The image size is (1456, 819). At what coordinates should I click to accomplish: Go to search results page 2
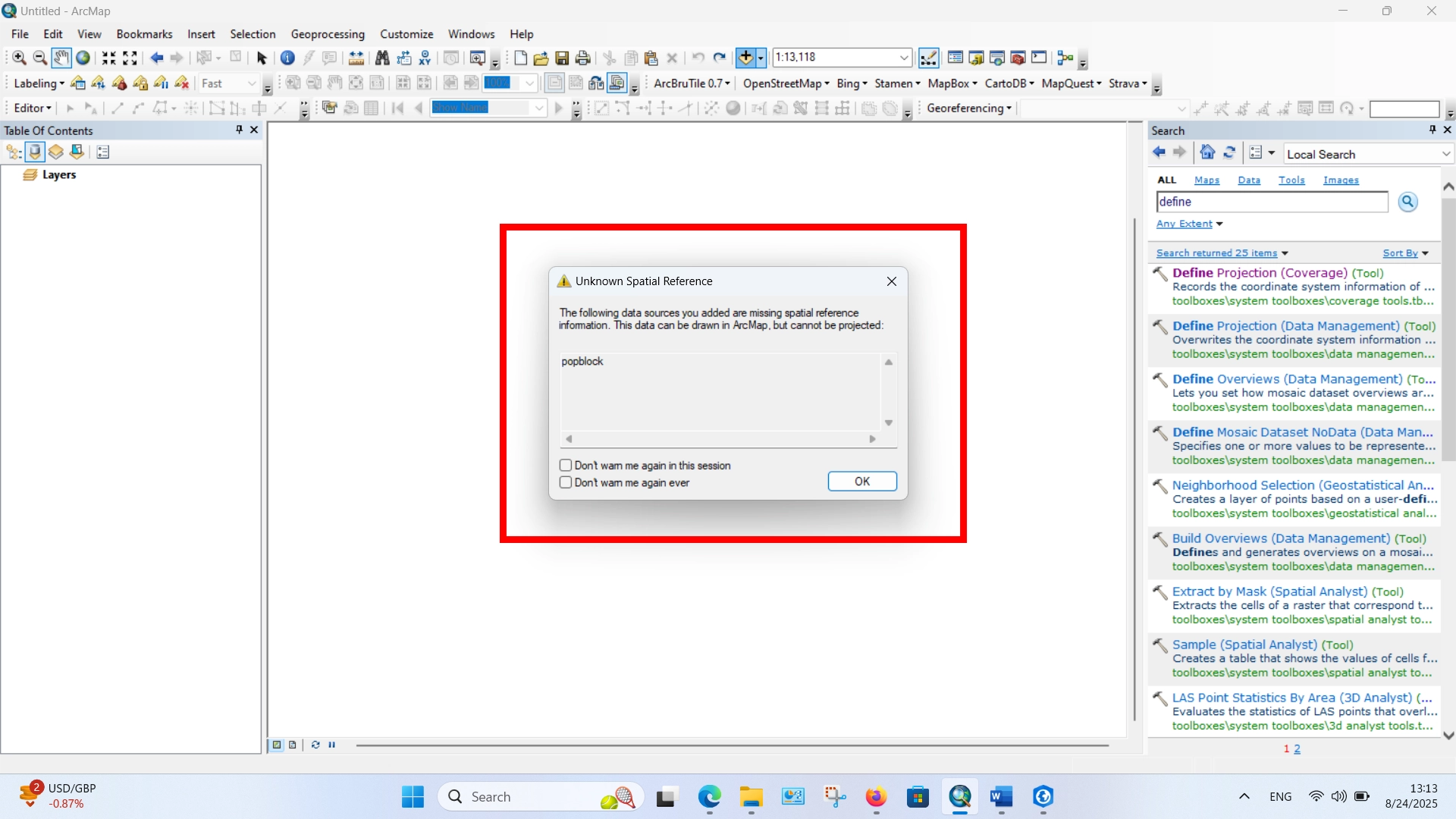[1298, 749]
